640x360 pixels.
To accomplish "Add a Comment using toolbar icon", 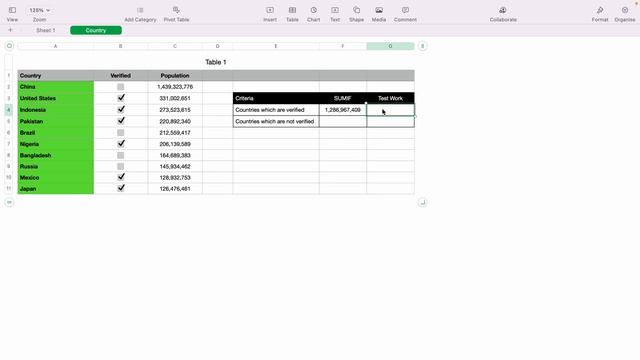I will click(405, 10).
